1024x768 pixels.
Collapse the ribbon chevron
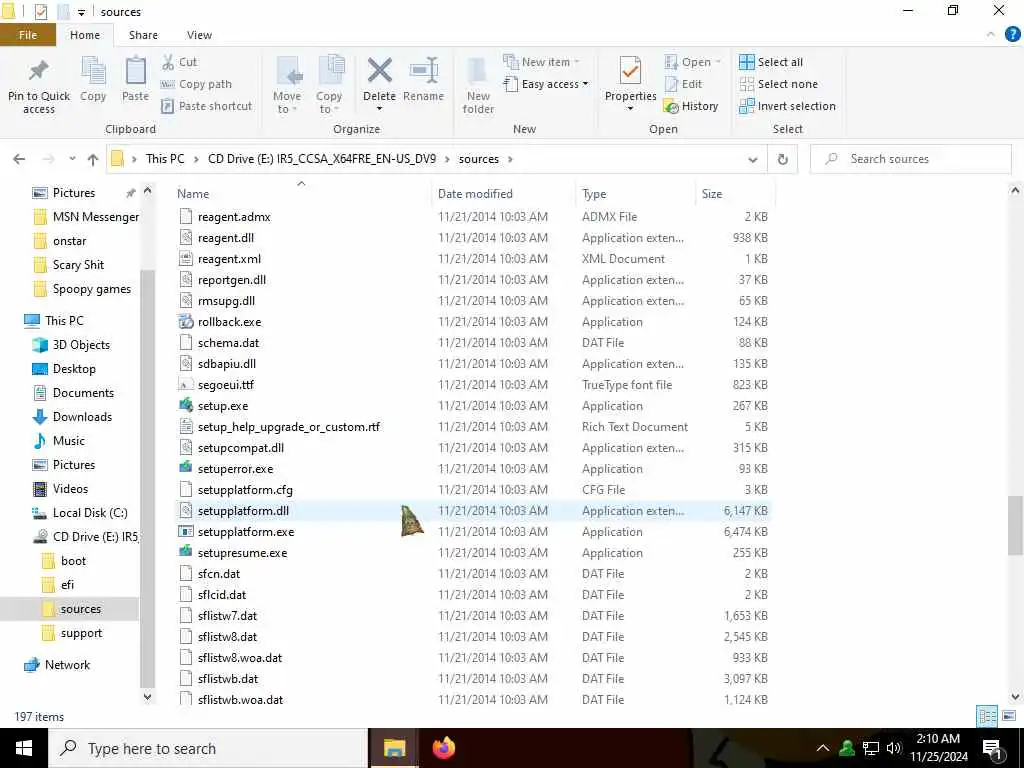[x=991, y=35]
